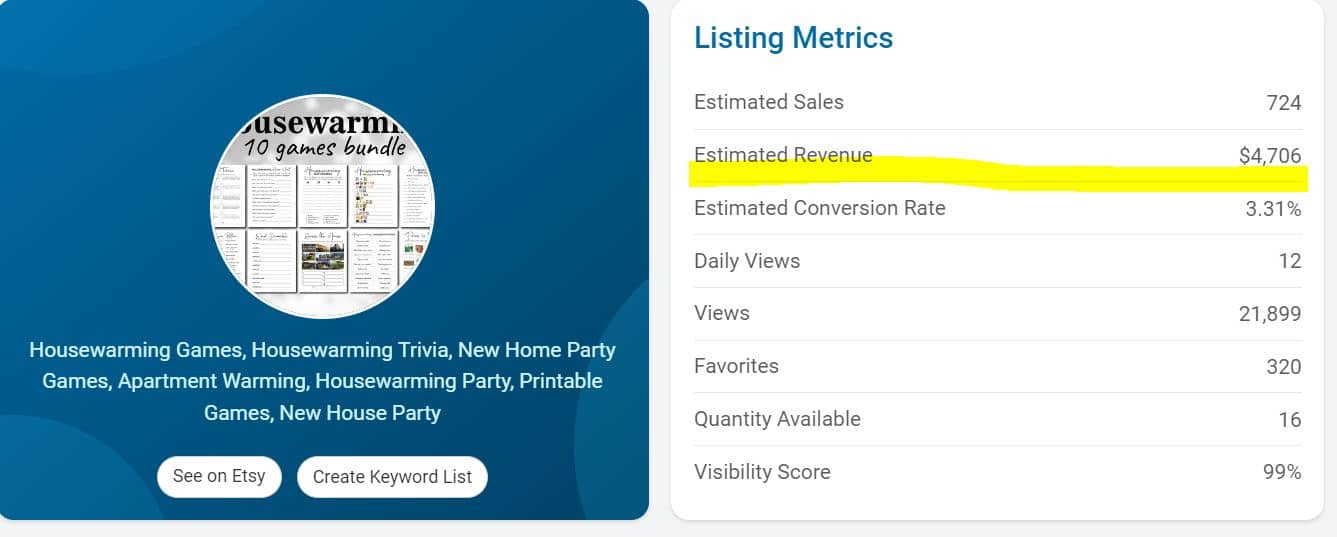The width and height of the screenshot is (1337, 537).
Task: Click the Daily Views label
Action: coord(747,261)
